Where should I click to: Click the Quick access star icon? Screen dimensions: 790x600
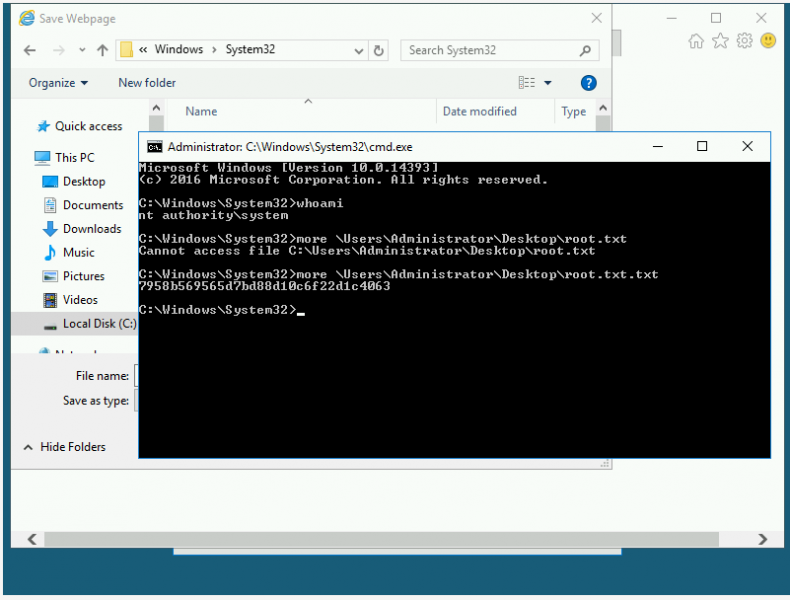(43, 126)
